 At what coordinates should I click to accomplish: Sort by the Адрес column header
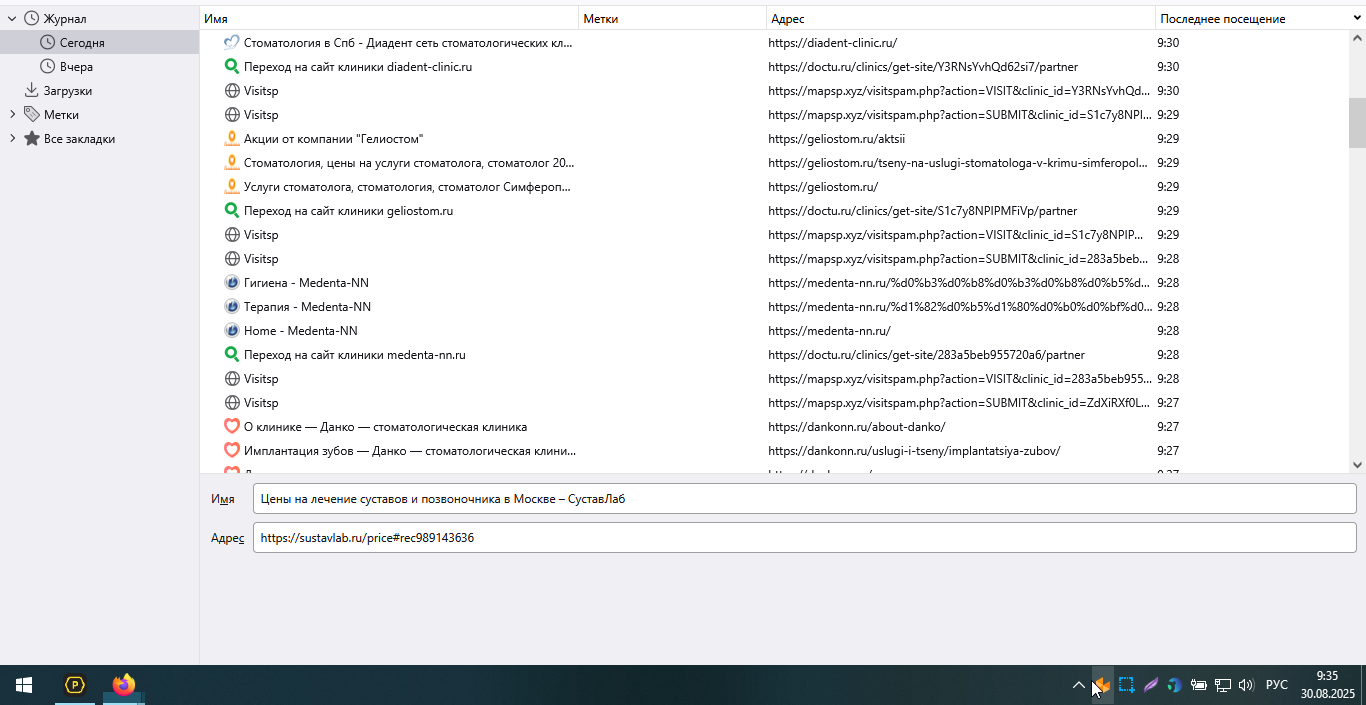961,18
